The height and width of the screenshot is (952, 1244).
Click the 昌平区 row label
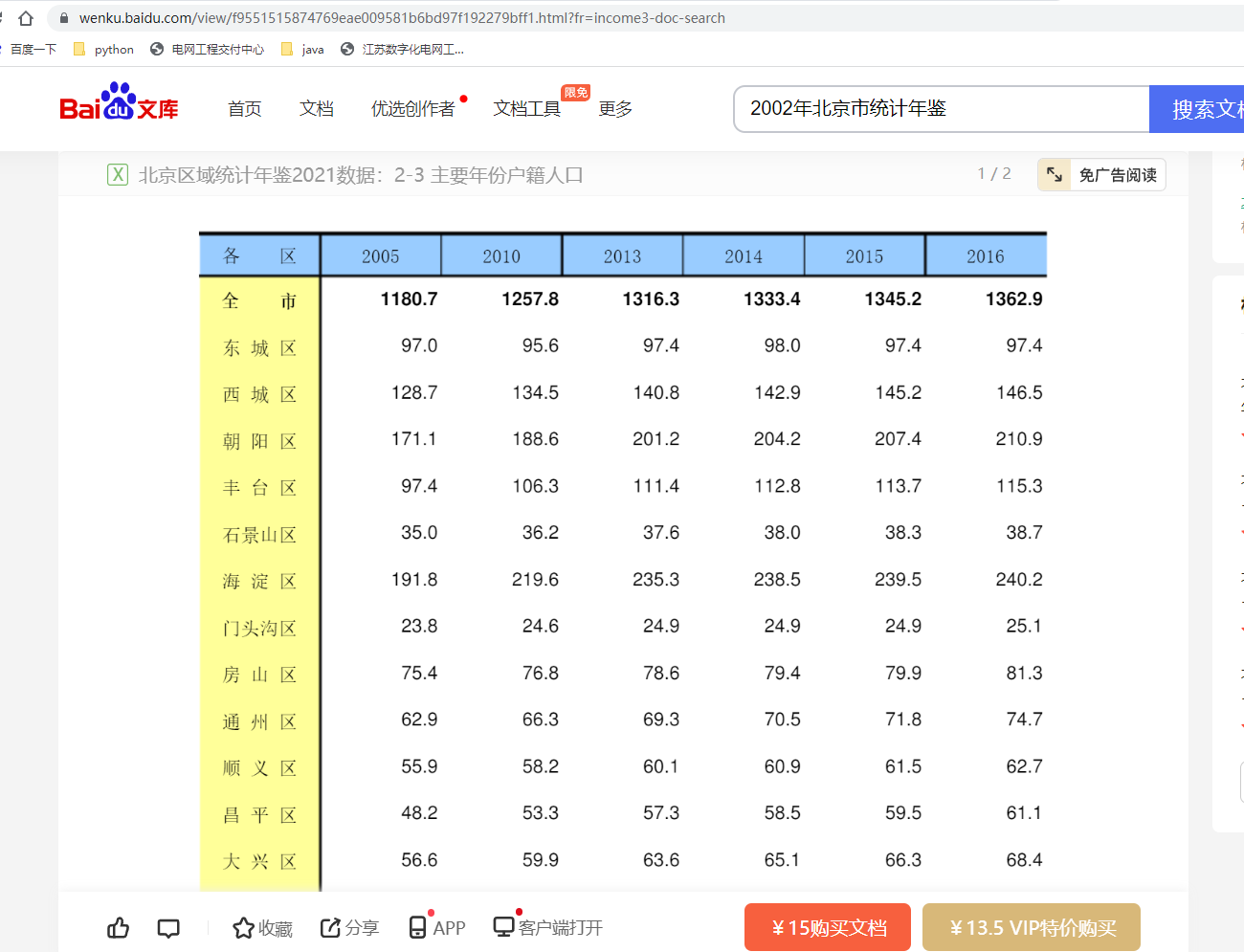(x=259, y=815)
